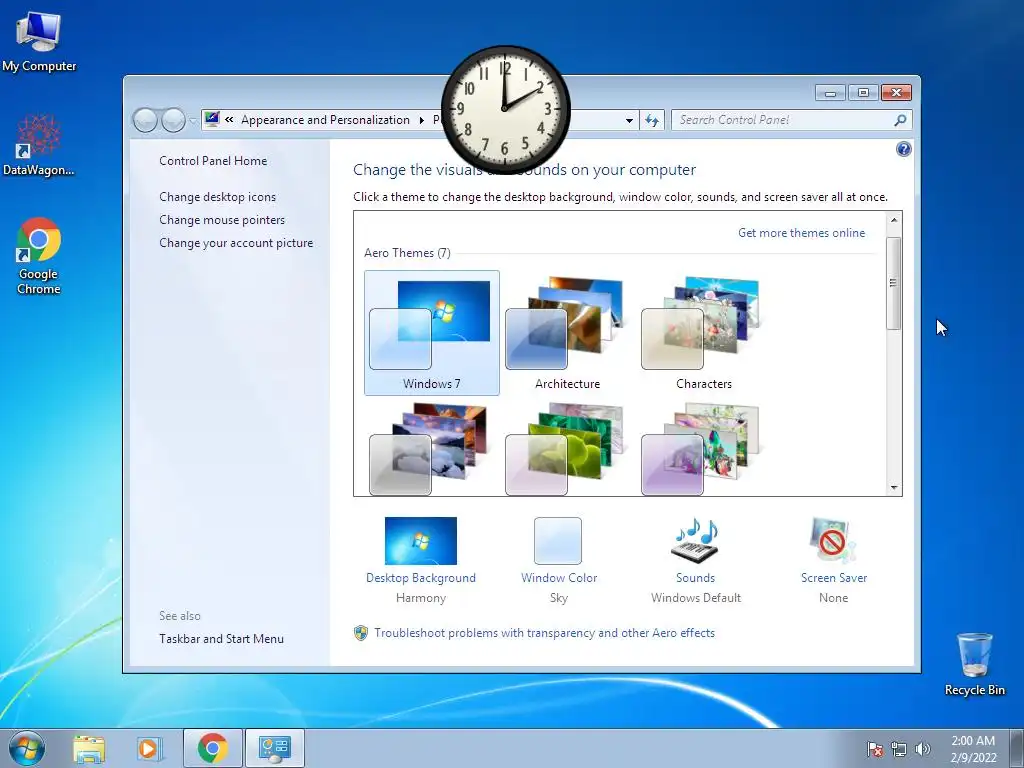The width and height of the screenshot is (1024, 768).
Task: Click the Windows Start orb
Action: (26, 748)
